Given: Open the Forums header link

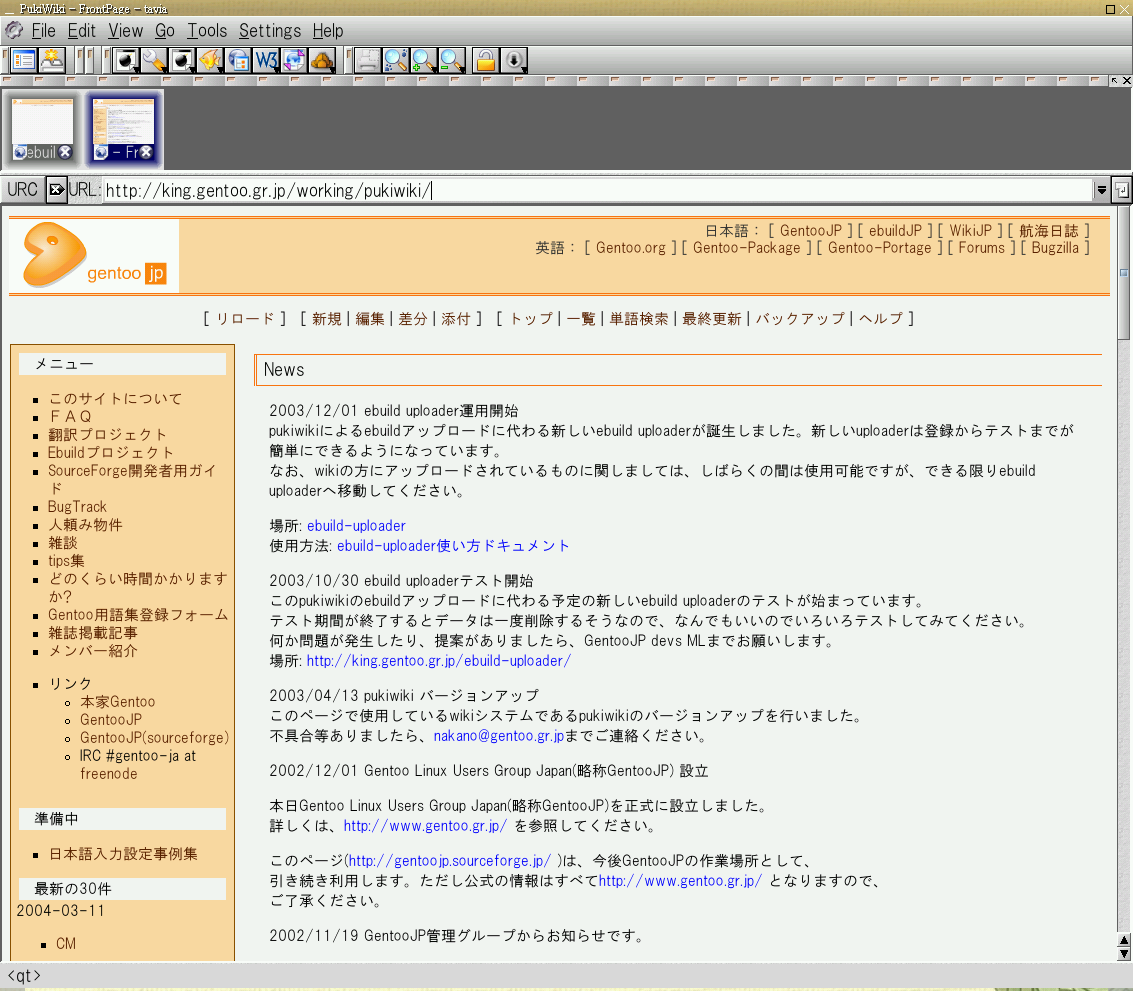Looking at the screenshot, I should (981, 248).
